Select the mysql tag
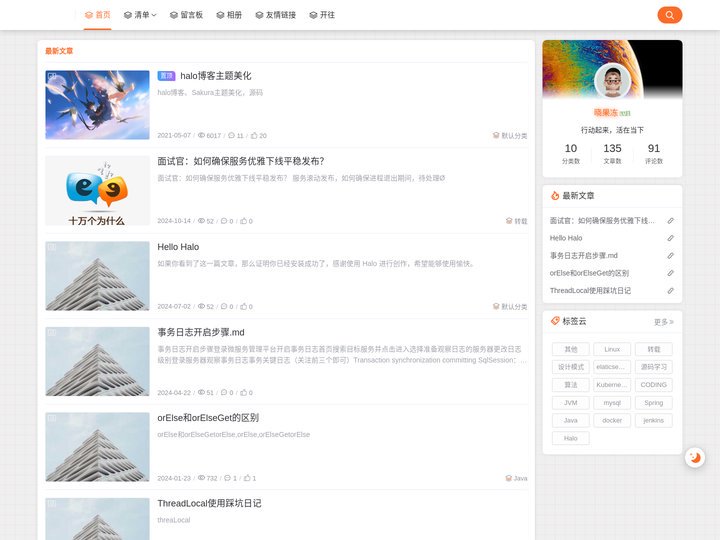The width and height of the screenshot is (720, 540). [x=612, y=403]
